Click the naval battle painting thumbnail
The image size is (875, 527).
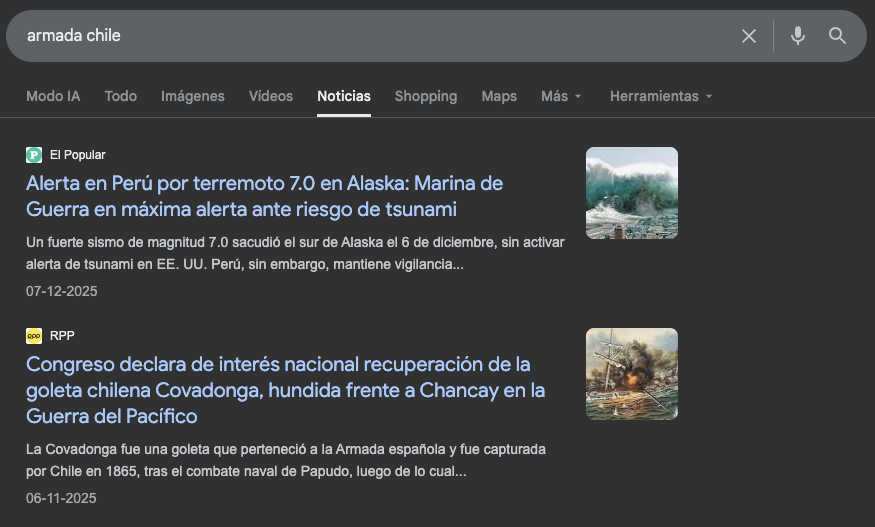pyautogui.click(x=631, y=374)
